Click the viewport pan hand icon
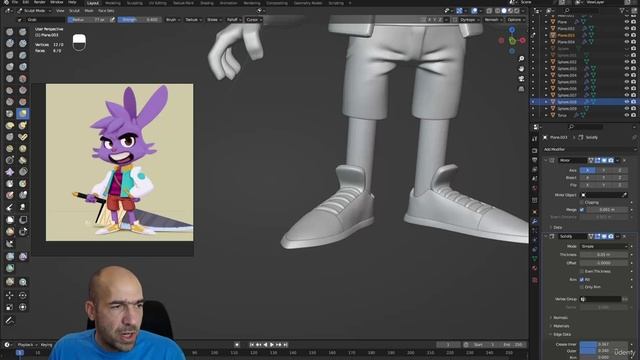This screenshot has width=640, height=360. 521,69
